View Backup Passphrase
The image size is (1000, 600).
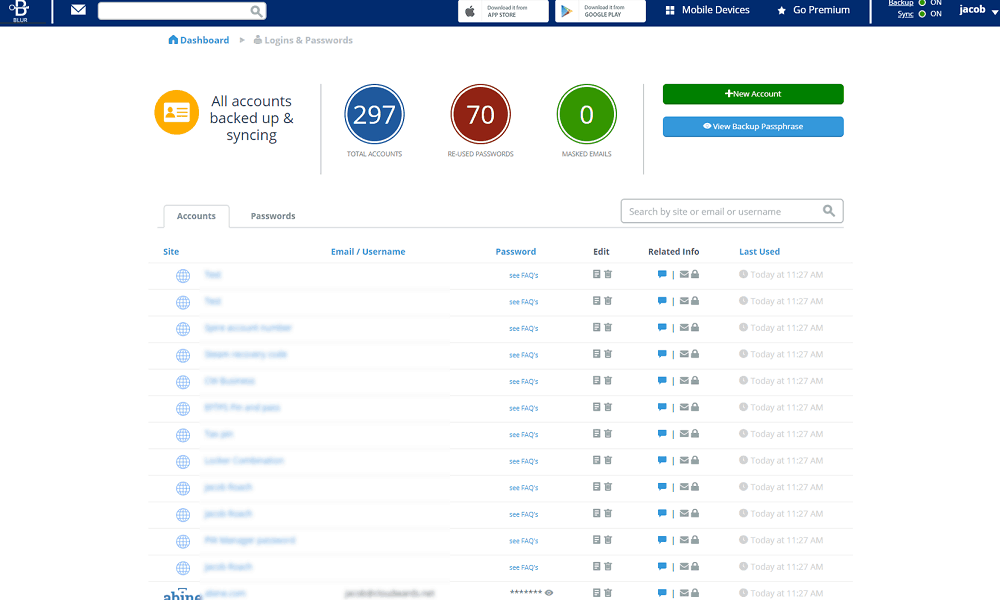point(753,126)
